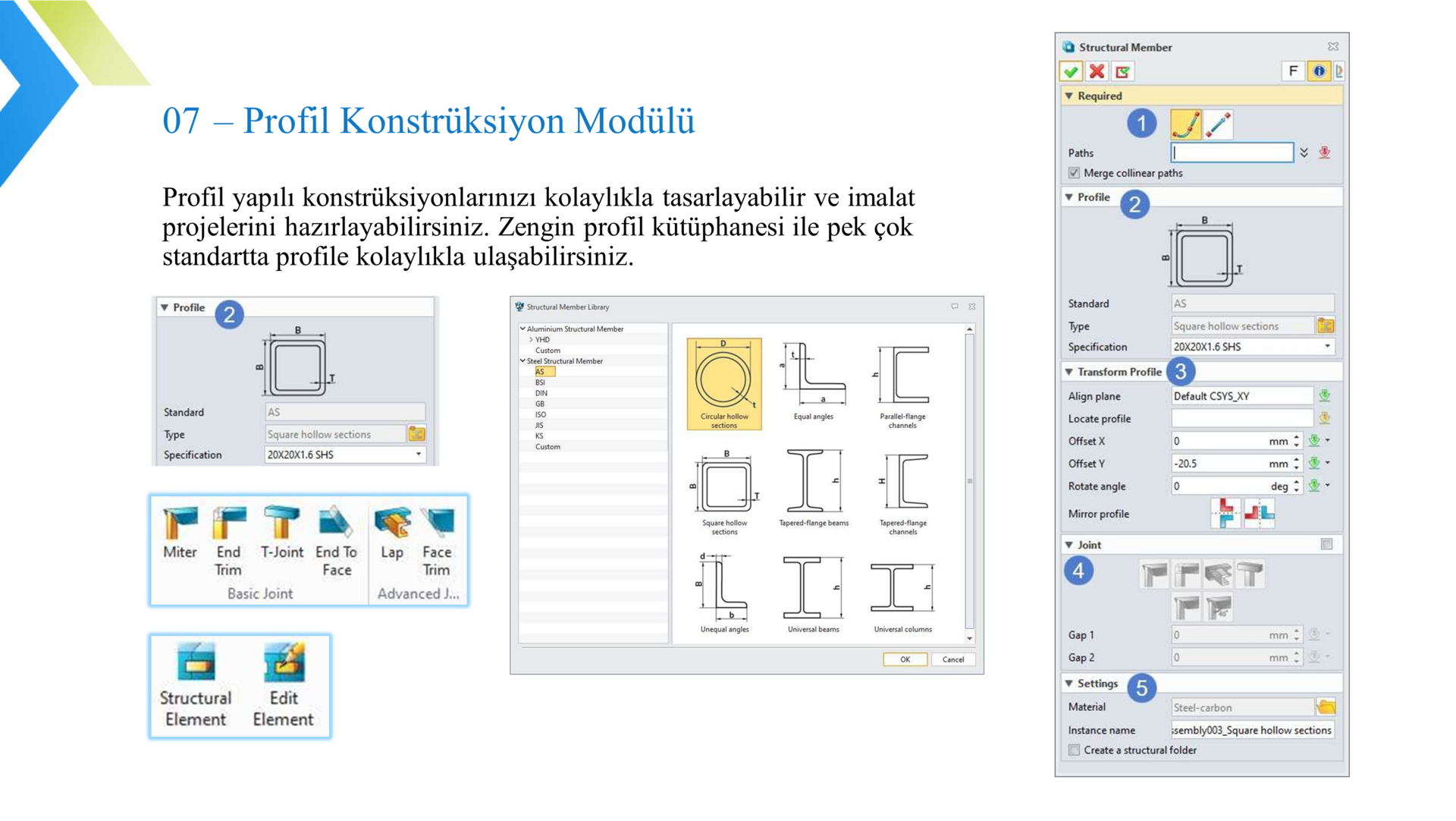Click the Paths input field
The width and height of the screenshot is (1456, 821).
point(1232,153)
